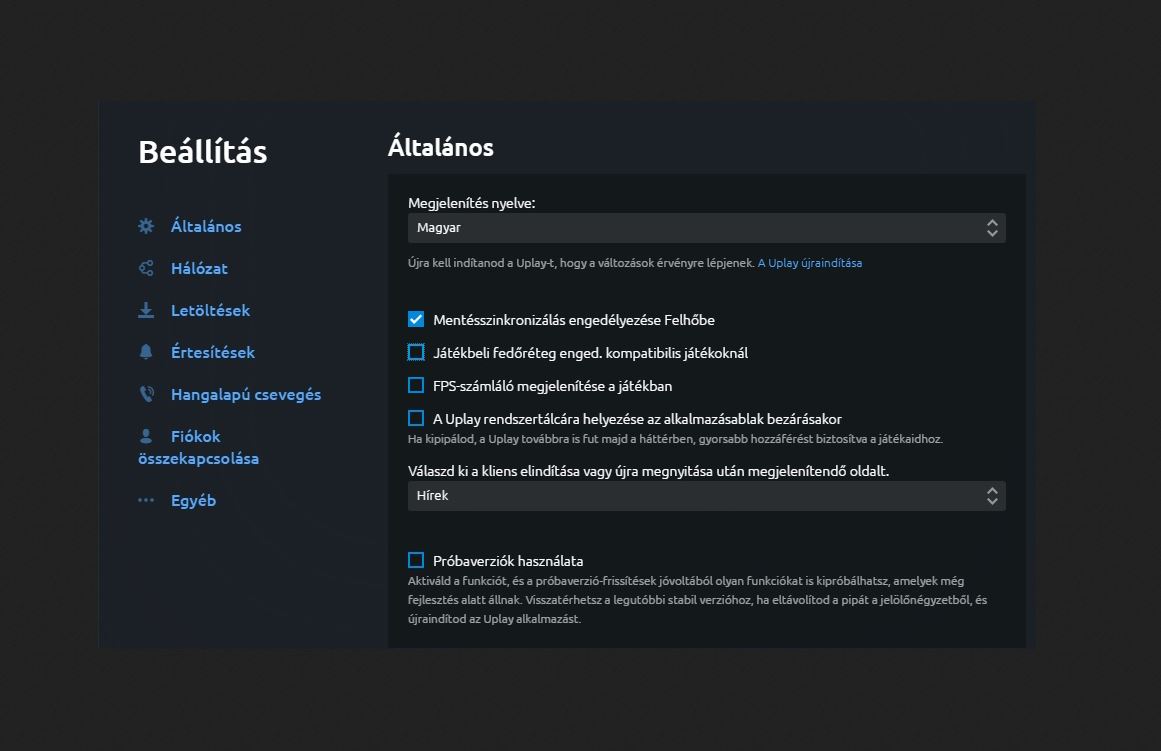Click the Megjelenítés nyelve label
The height and width of the screenshot is (751, 1161).
472,203
